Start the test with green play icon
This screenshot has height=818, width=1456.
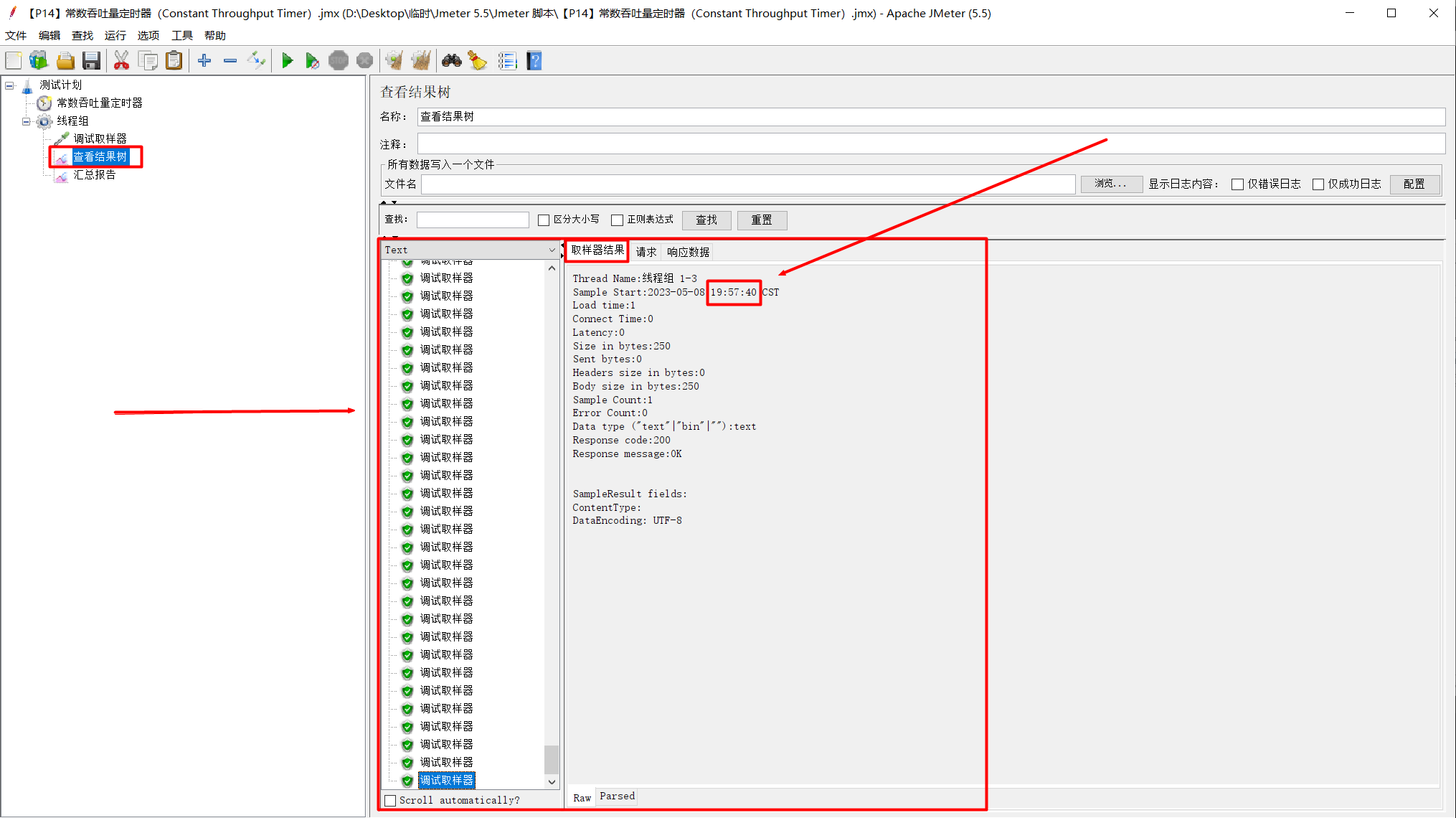click(287, 61)
